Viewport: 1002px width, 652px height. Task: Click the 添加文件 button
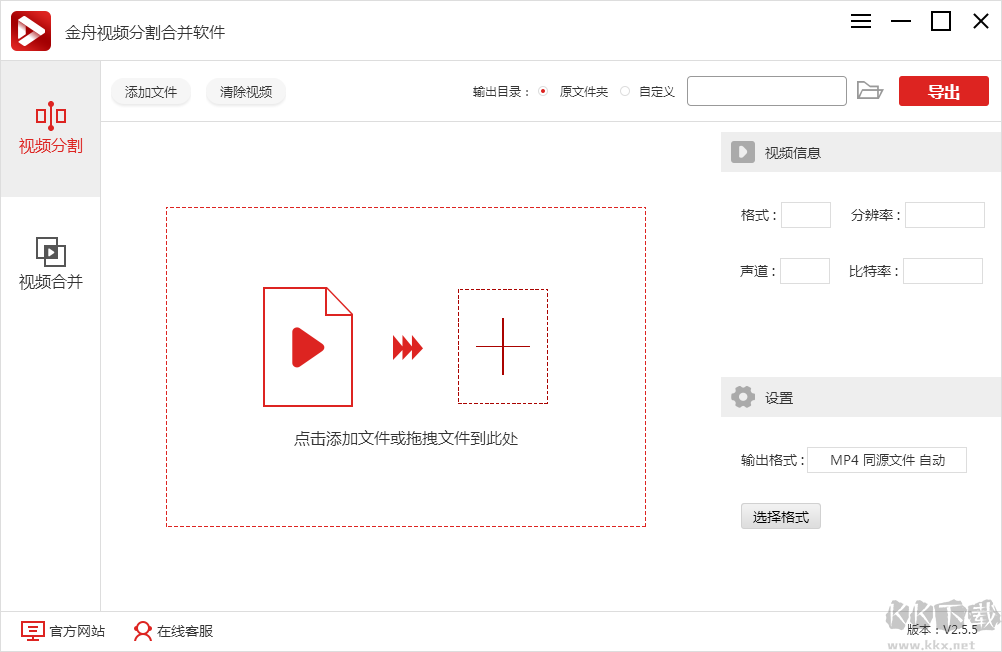click(x=150, y=91)
